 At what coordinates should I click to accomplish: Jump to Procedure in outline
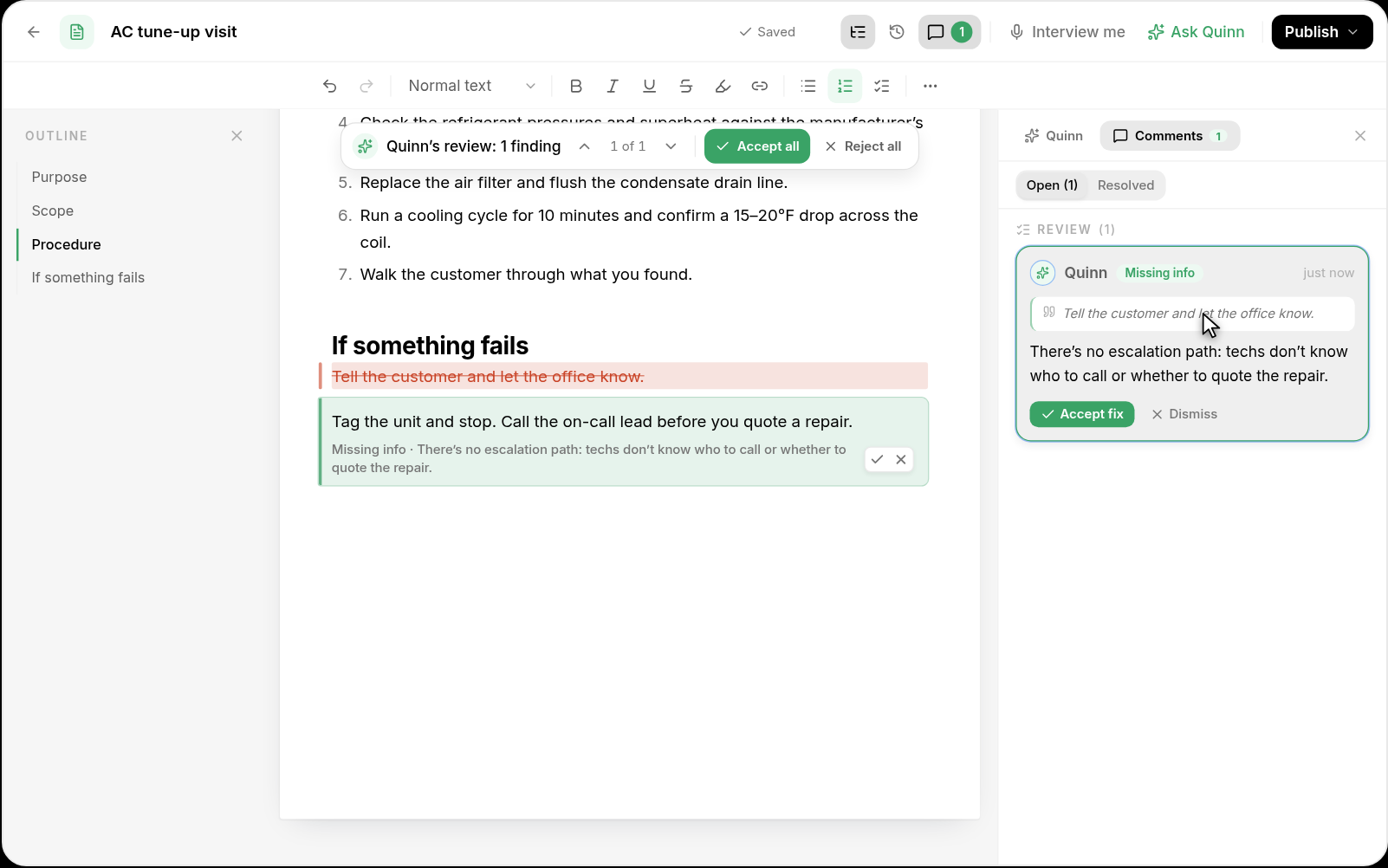point(66,244)
